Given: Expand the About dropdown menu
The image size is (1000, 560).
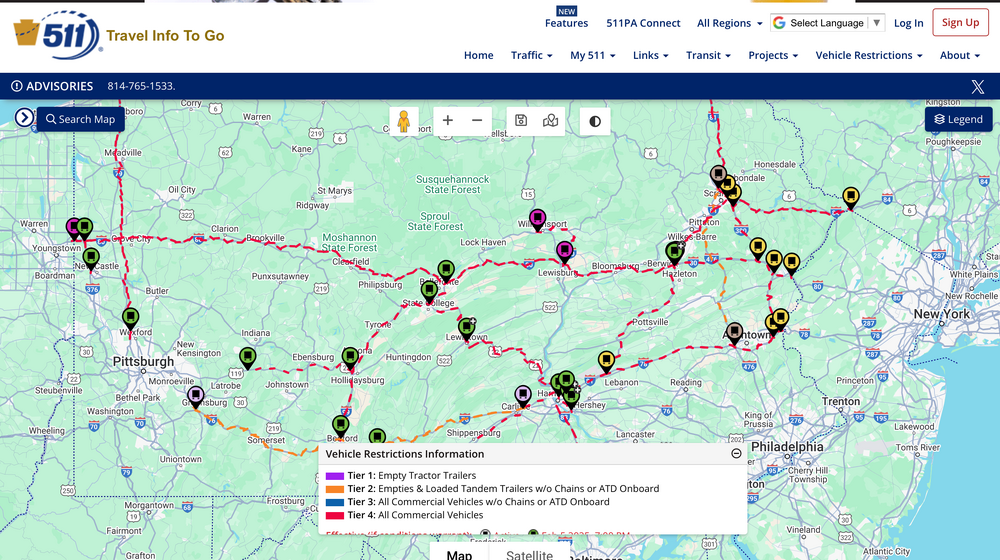Looking at the screenshot, I should tap(959, 55).
